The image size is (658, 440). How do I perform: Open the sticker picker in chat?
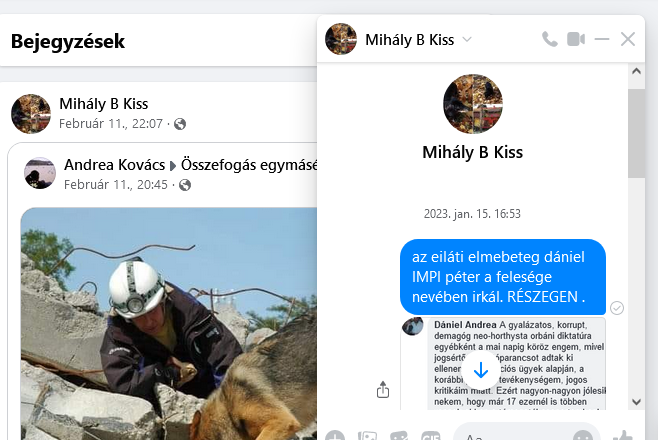(x=399, y=436)
